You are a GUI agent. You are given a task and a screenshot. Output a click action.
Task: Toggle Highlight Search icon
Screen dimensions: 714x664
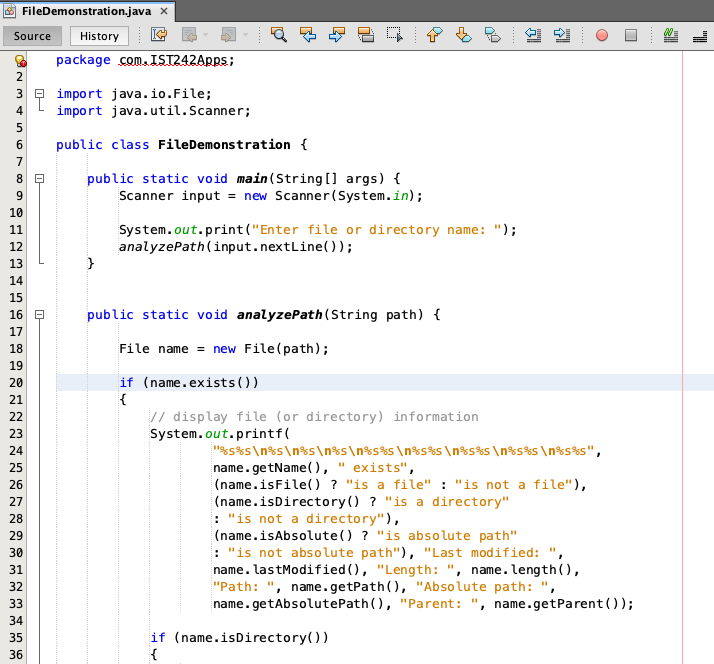coord(366,35)
